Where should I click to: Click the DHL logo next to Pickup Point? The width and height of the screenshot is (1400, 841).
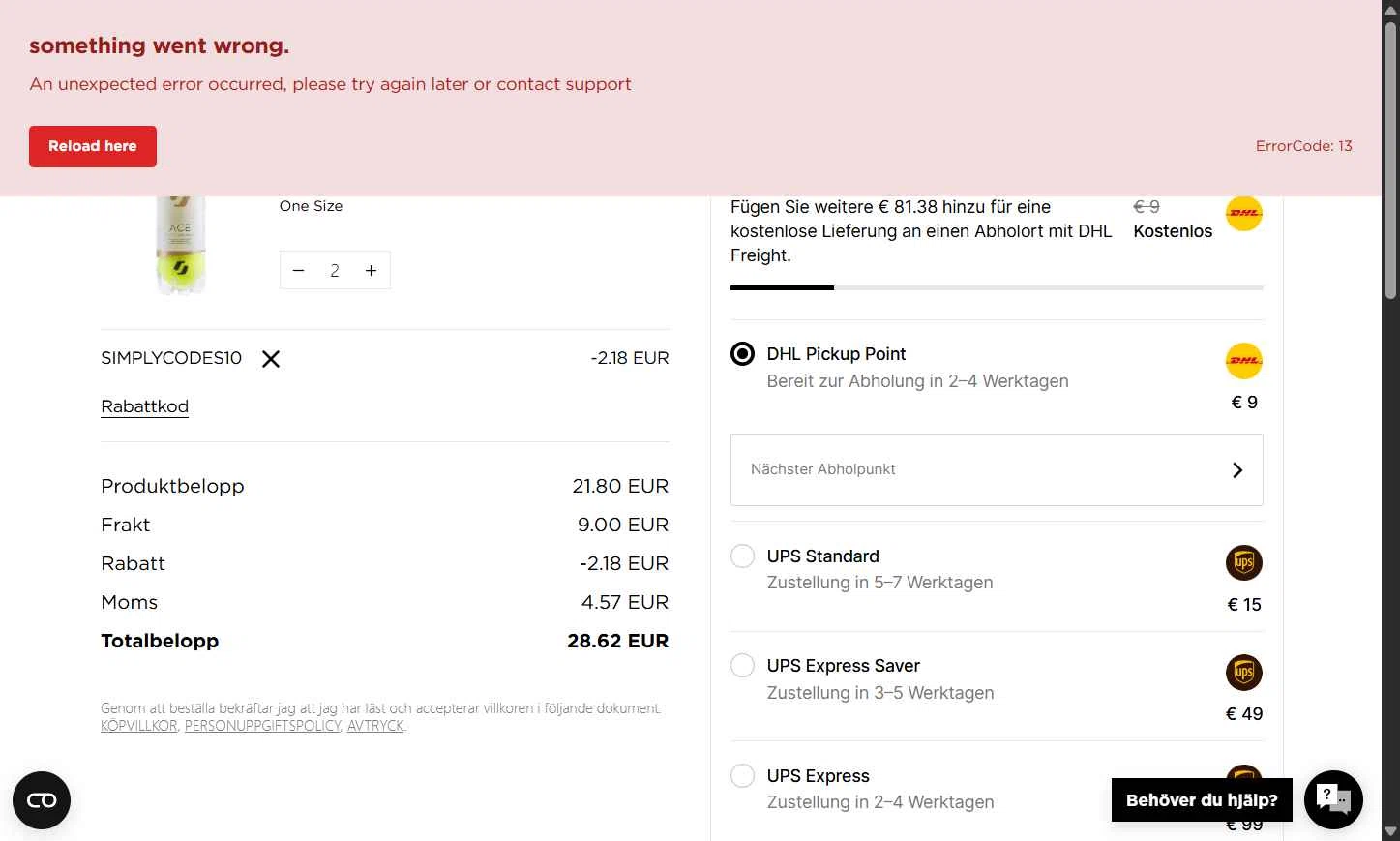coord(1244,361)
